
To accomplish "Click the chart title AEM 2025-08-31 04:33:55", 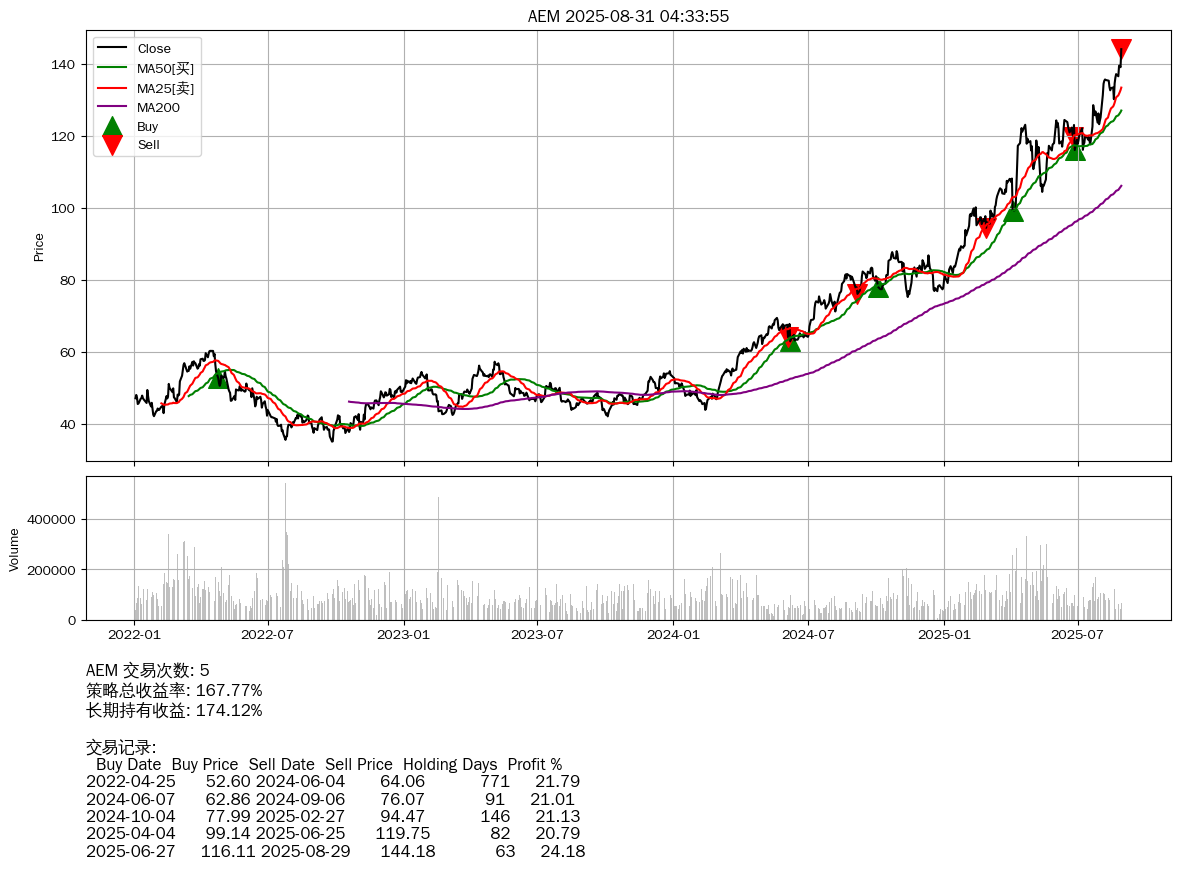I will pos(628,16).
